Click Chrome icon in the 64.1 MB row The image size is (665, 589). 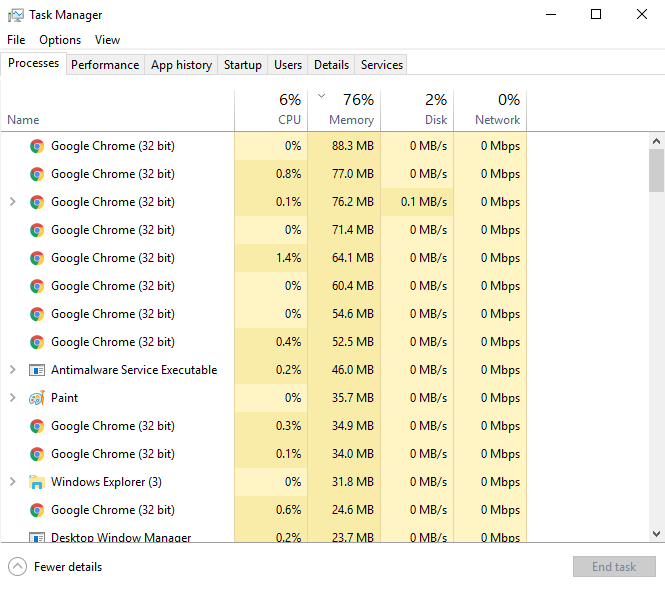(x=37, y=258)
